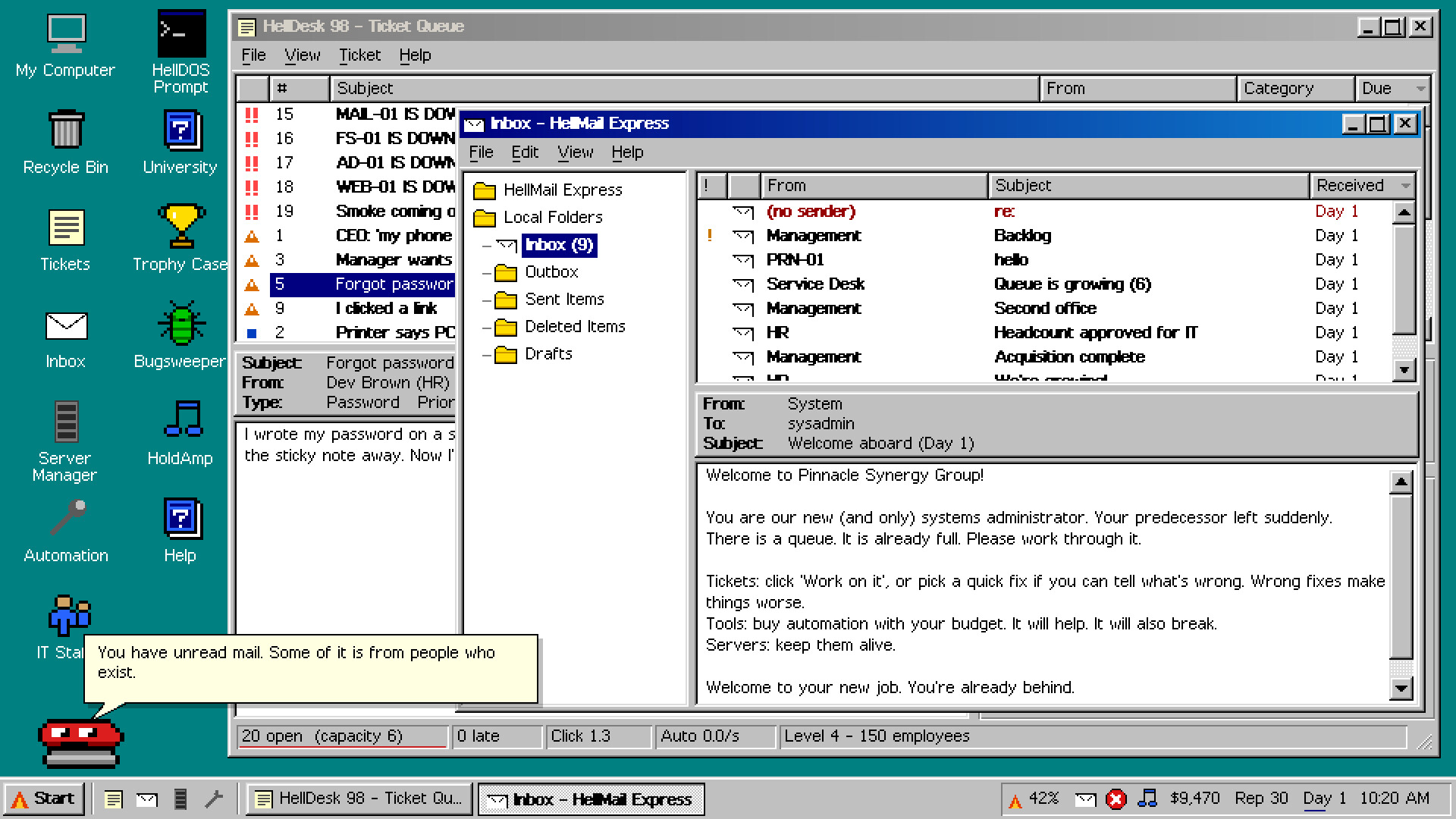Select the Drafts folder

(x=548, y=354)
